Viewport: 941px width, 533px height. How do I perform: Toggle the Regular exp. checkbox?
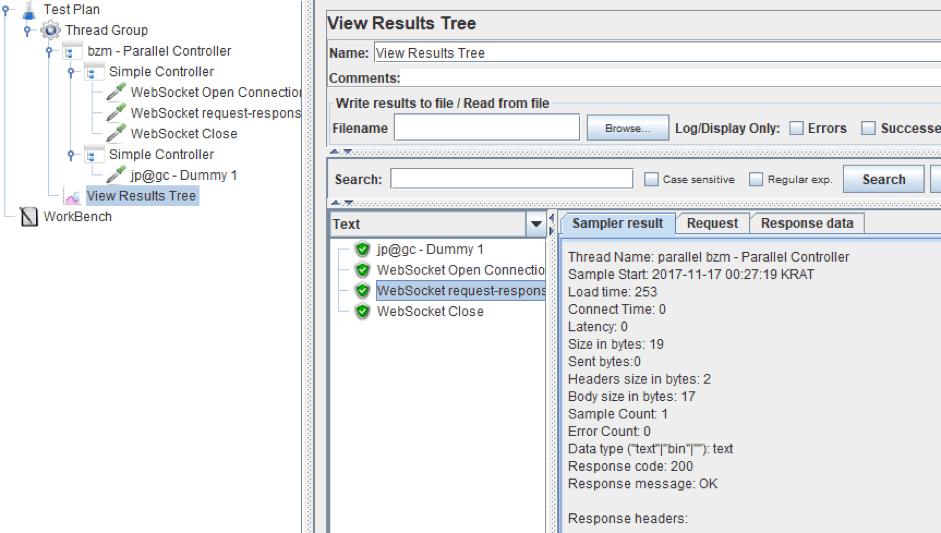(x=756, y=179)
